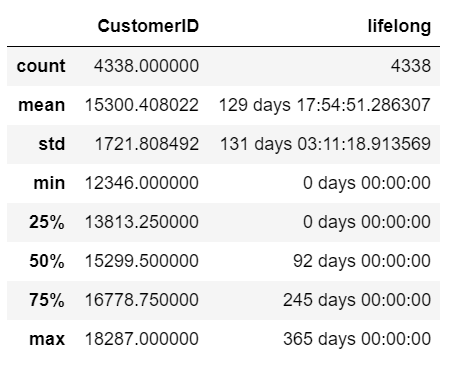Image resolution: width=450 pixels, height=374 pixels.
Task: Click the lifelong 245 days cell
Action: [357, 300]
